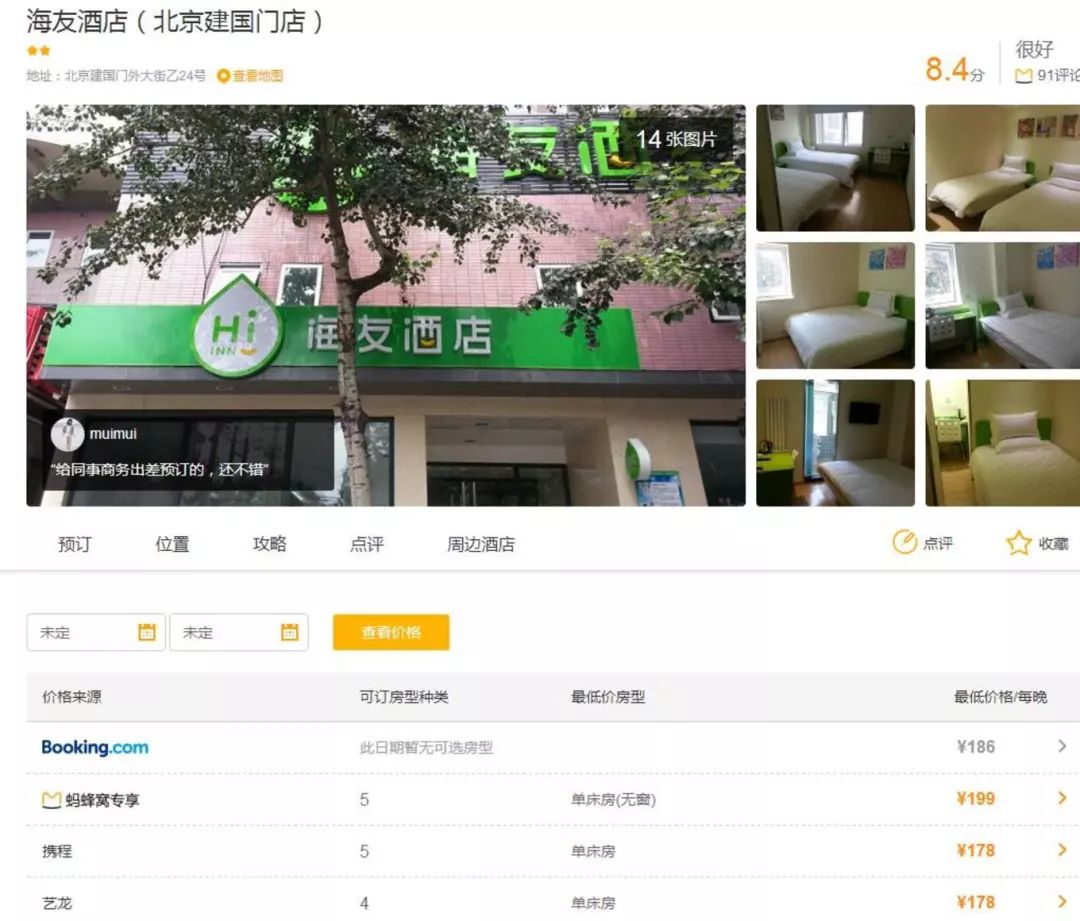Open top-left room thumbnail with twin beds
This screenshot has width=1080, height=921.
pyautogui.click(x=835, y=168)
